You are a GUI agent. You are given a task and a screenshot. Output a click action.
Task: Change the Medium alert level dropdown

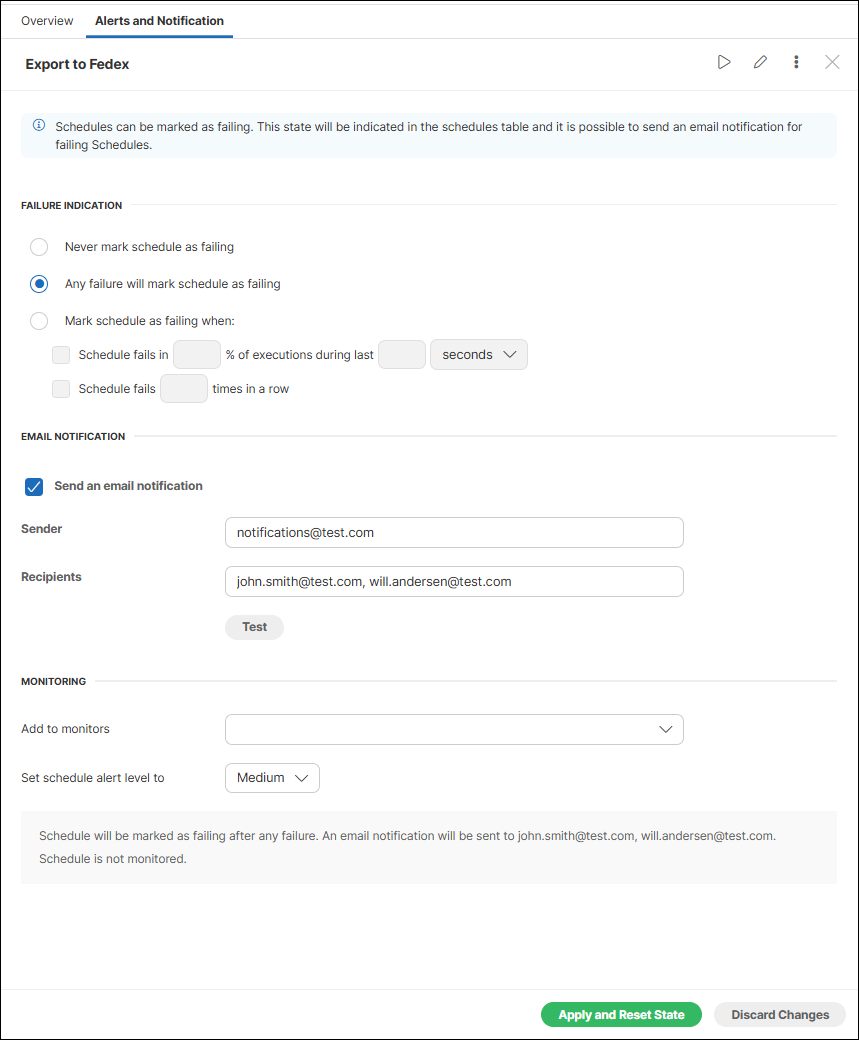click(x=271, y=777)
